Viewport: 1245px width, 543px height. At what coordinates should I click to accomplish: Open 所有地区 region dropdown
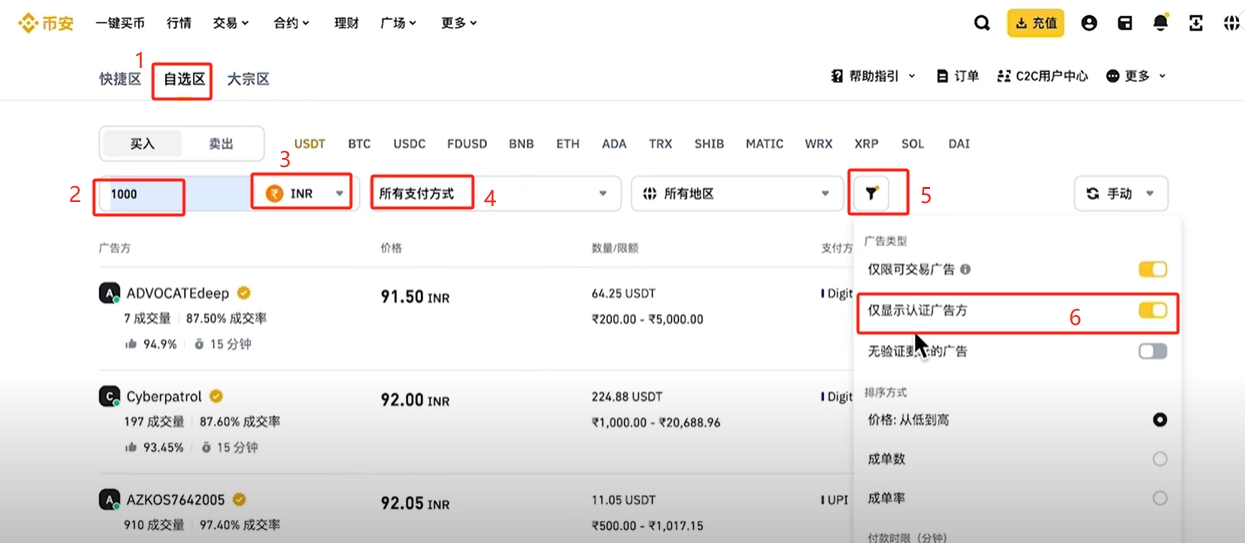coord(737,193)
